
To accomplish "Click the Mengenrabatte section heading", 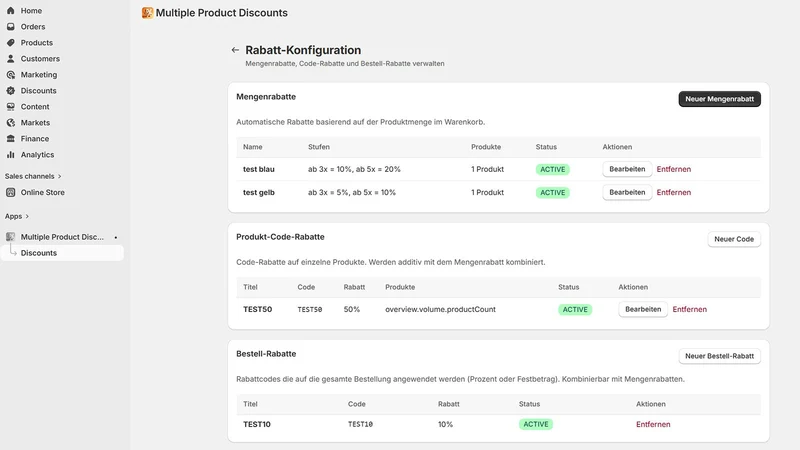I will [266, 96].
